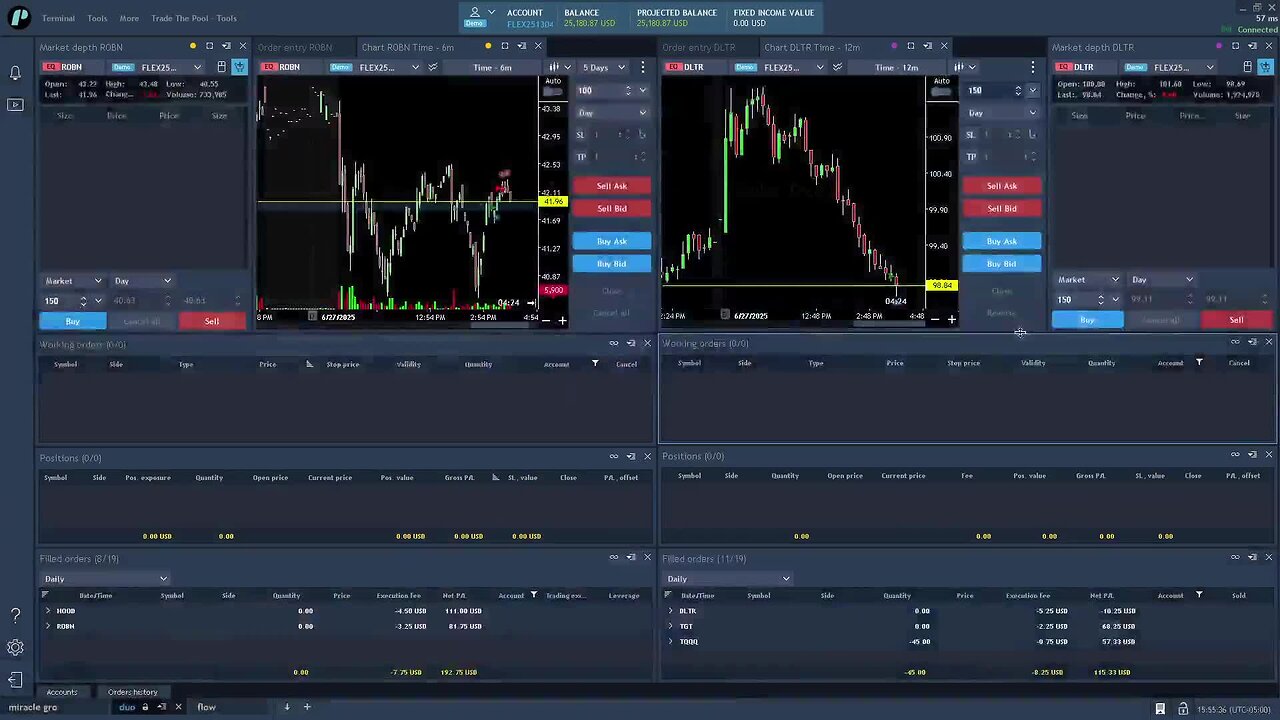Expand the DLTR row in Filled orders
Image resolution: width=1280 pixels, height=720 pixels.
pyautogui.click(x=671, y=611)
